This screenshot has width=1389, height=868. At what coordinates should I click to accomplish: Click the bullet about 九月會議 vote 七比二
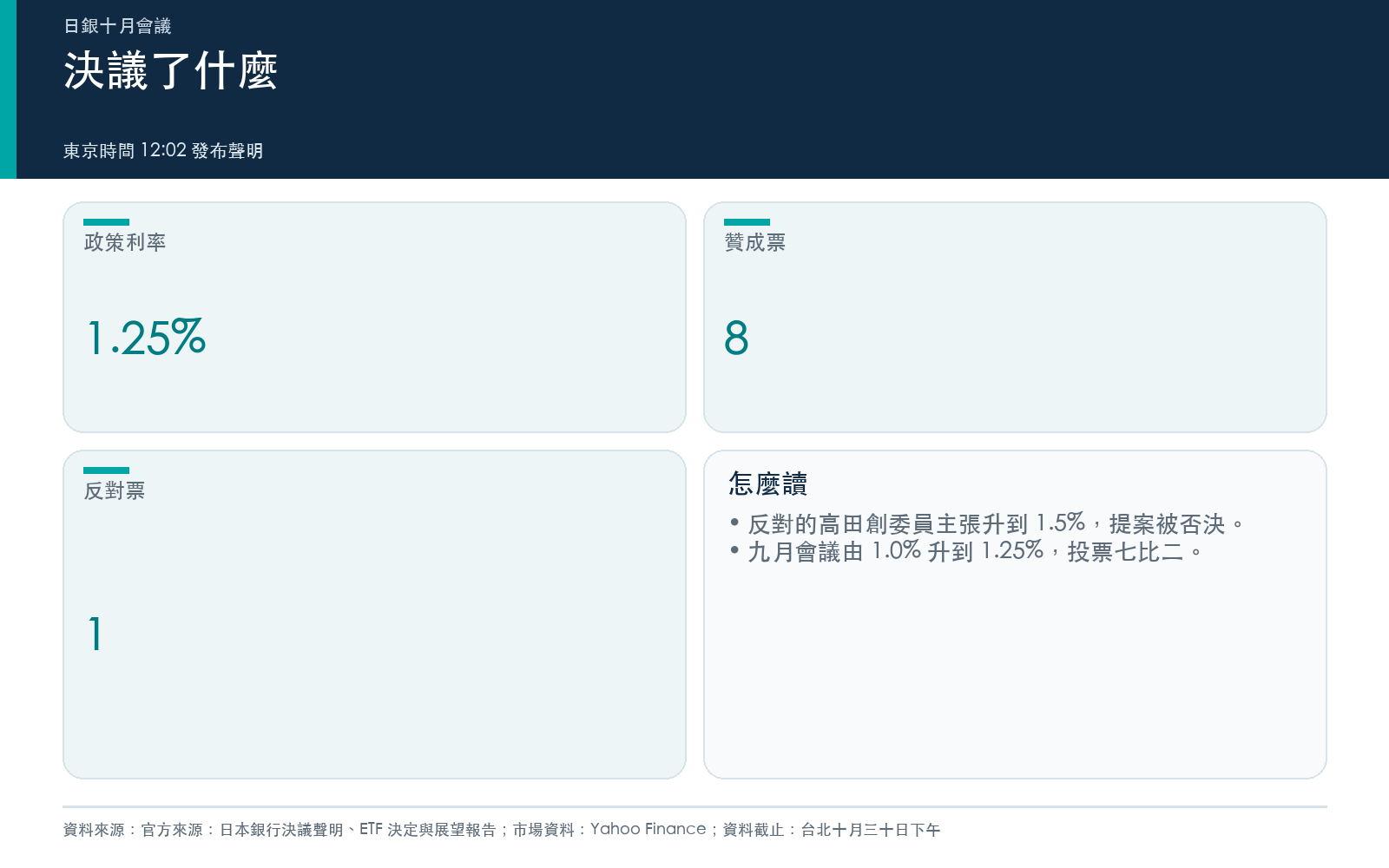pos(966,551)
